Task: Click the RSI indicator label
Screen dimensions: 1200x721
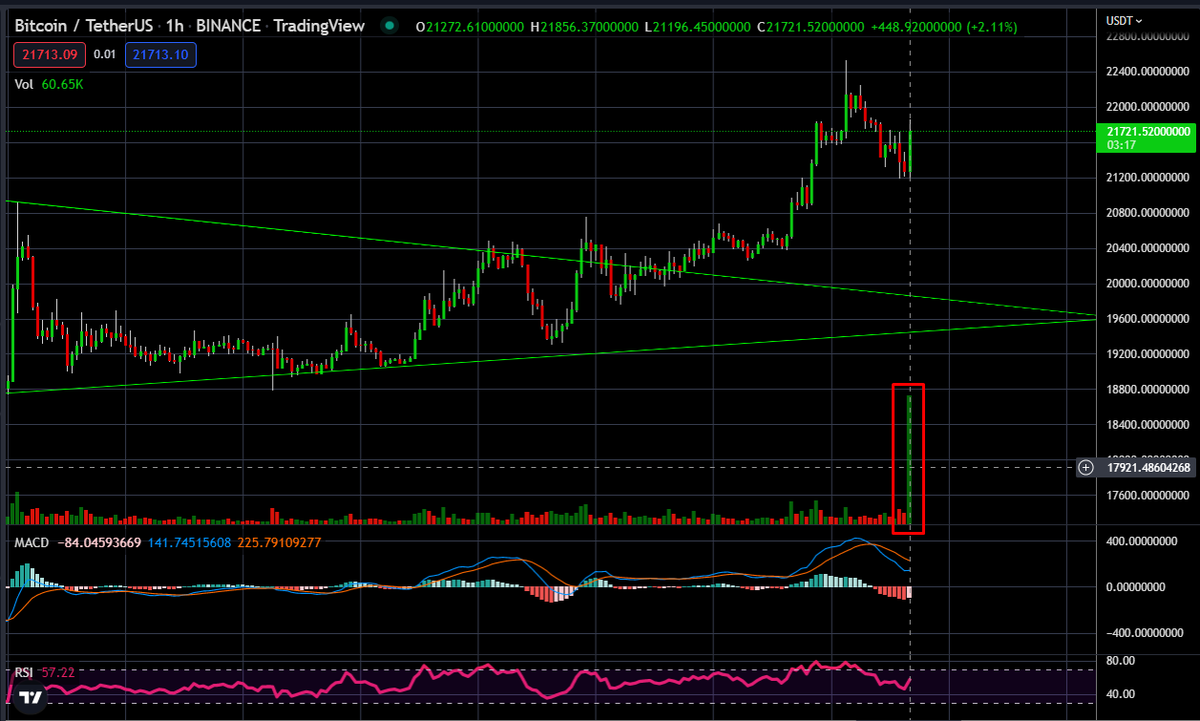Action: click(24, 673)
